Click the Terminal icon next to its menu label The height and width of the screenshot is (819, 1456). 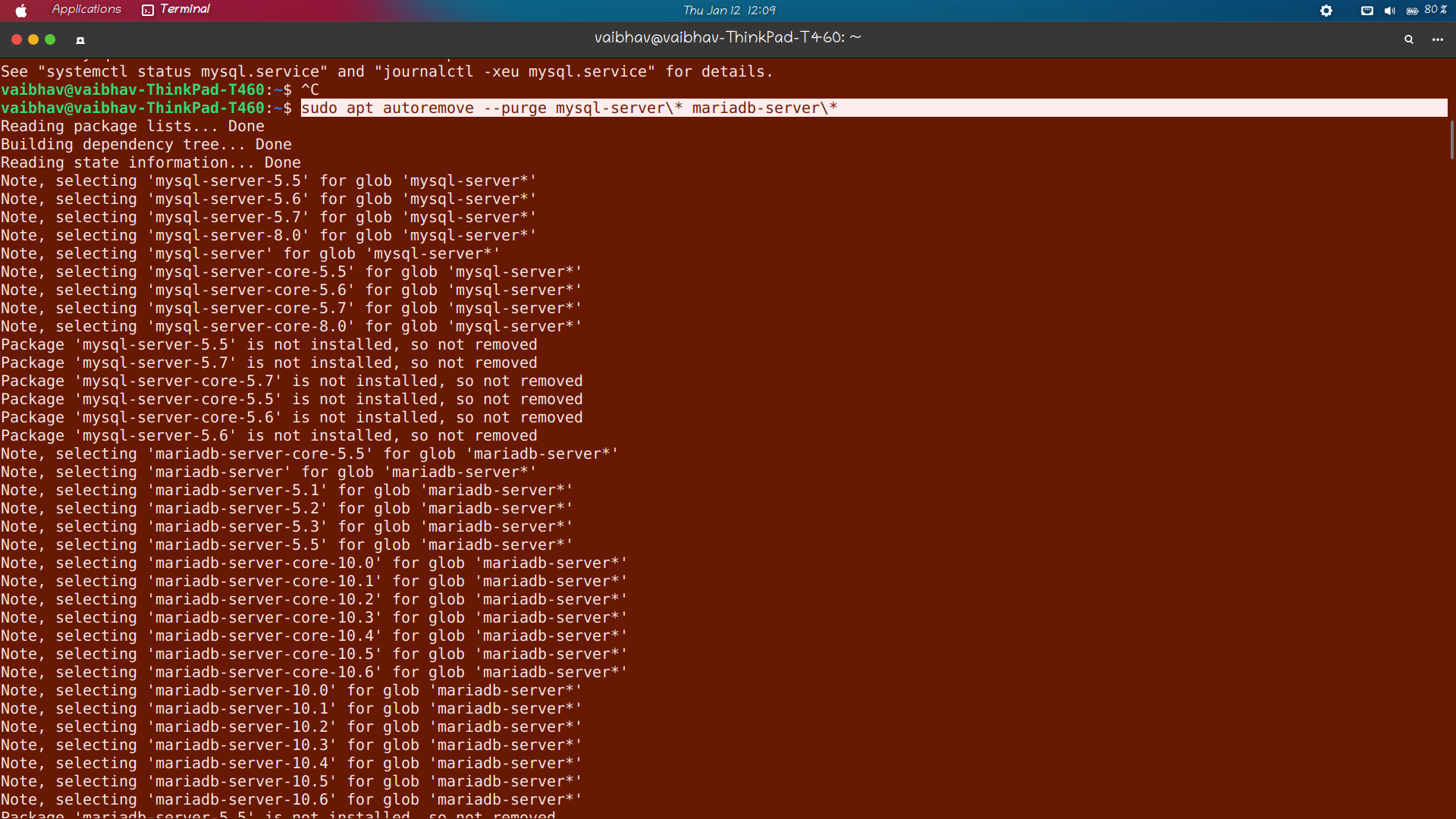click(x=147, y=10)
